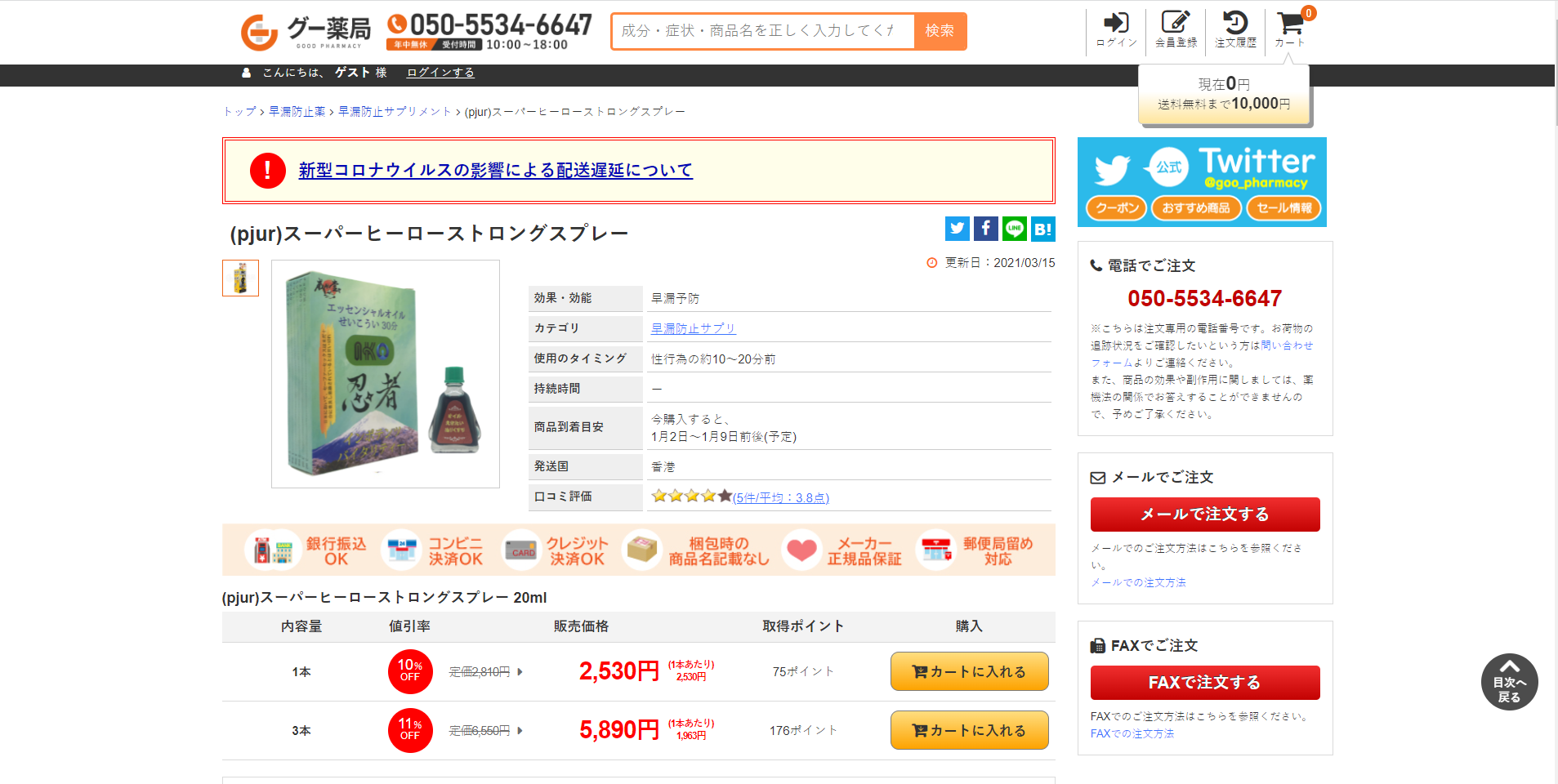Open 早漏防止サプリメント breadcrumb item
This screenshot has height=784, width=1558.
(395, 112)
